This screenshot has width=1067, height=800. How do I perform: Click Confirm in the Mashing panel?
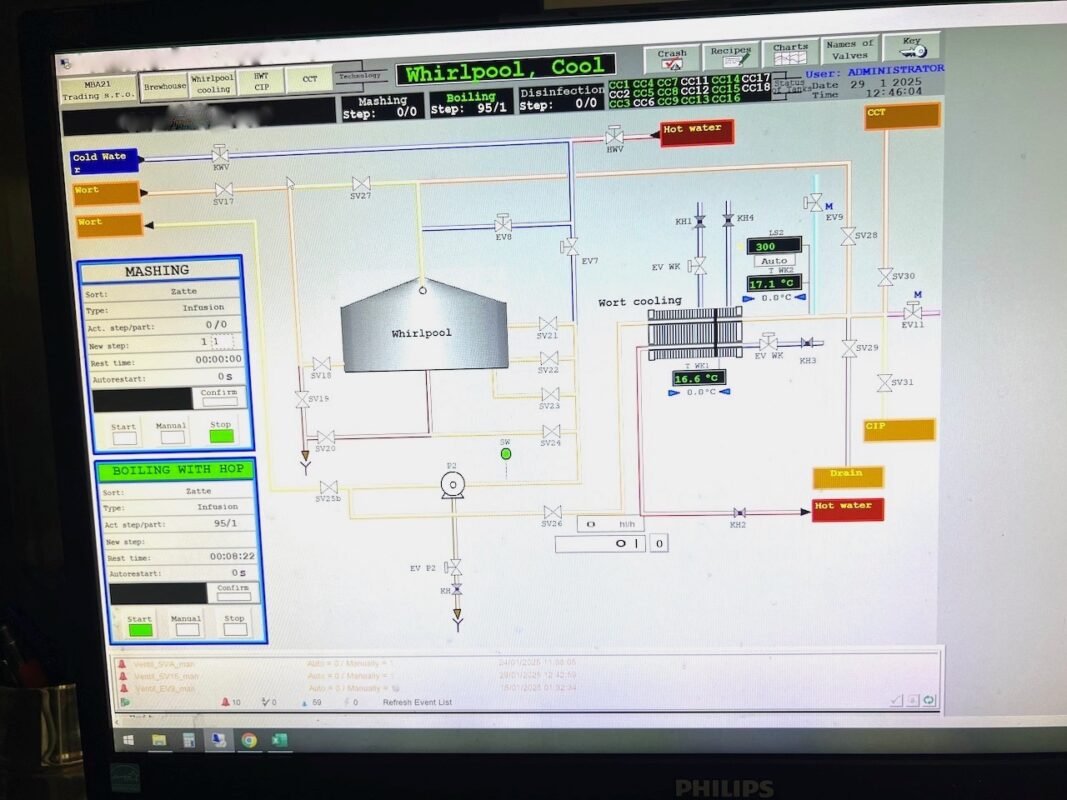tap(220, 397)
